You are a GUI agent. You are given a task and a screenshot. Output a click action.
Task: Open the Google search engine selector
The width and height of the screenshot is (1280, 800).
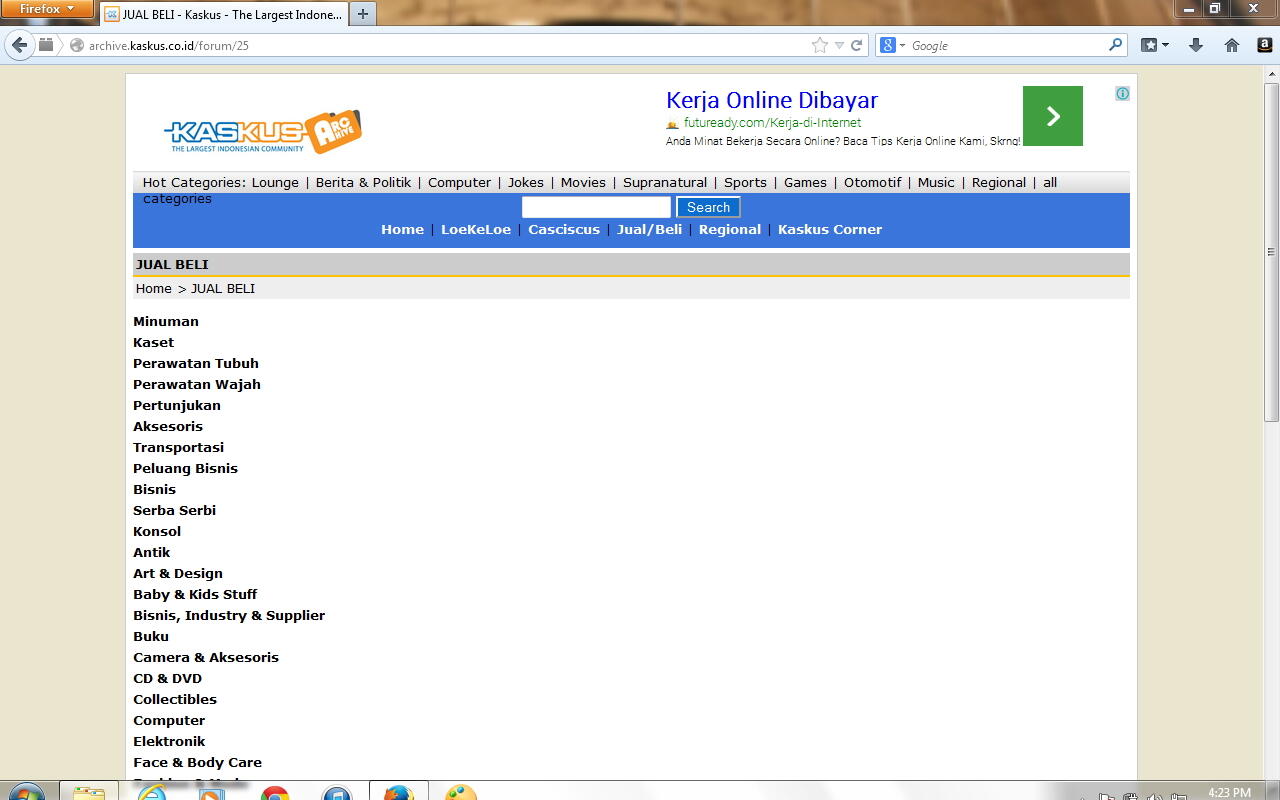[892, 45]
